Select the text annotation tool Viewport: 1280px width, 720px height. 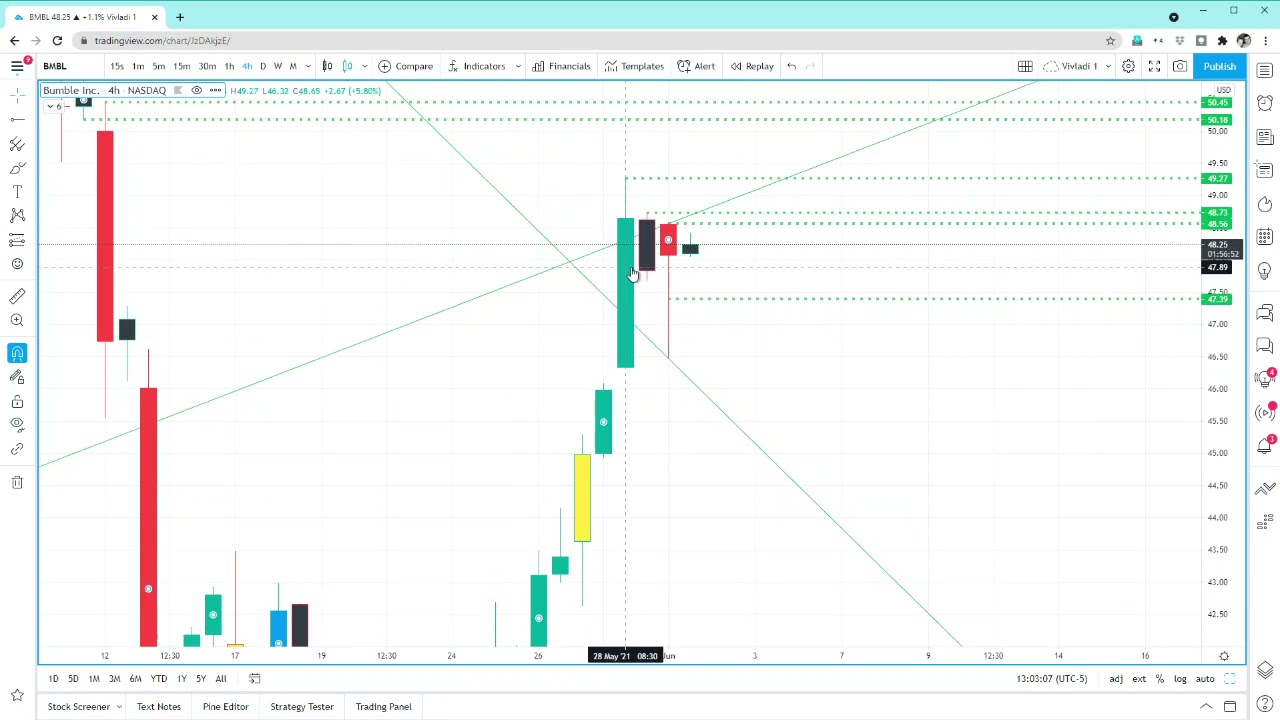click(x=17, y=192)
